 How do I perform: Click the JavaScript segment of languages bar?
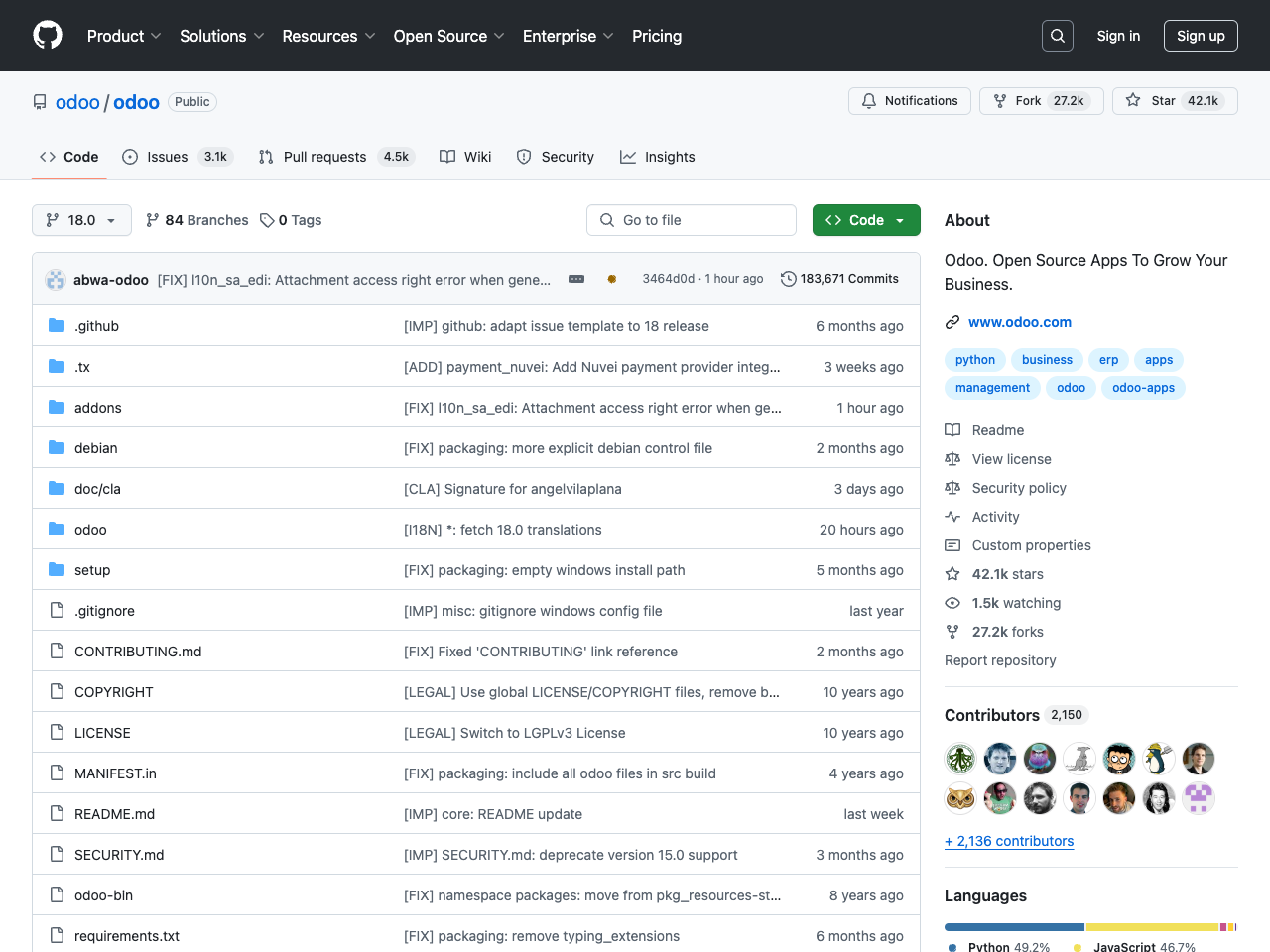coord(1152,927)
